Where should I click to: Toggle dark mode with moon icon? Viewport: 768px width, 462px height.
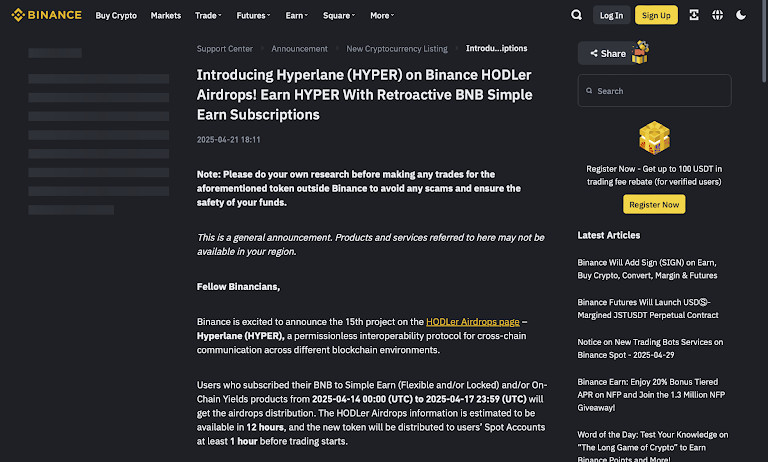741,15
